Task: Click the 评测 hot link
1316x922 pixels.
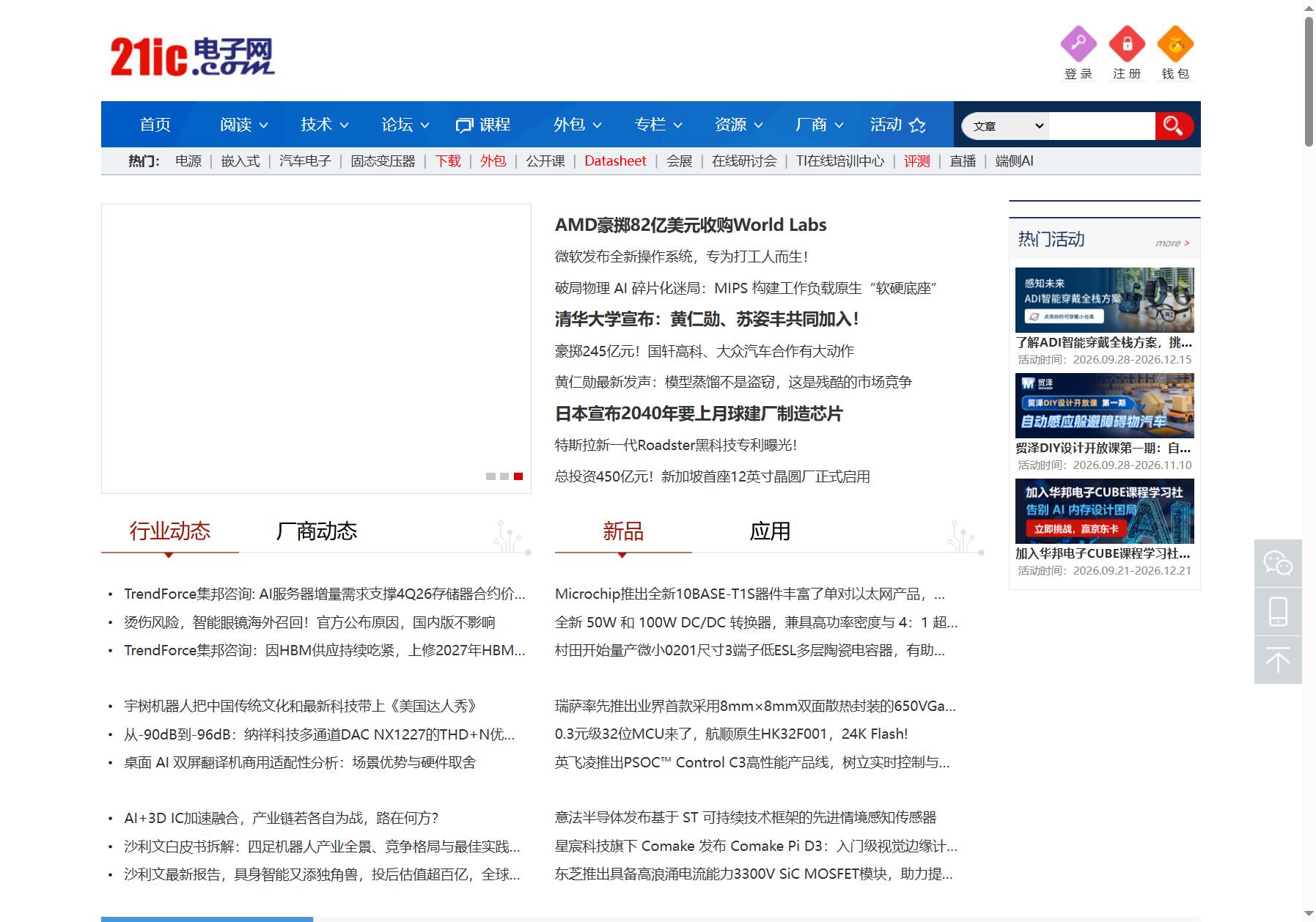Action: click(x=916, y=161)
